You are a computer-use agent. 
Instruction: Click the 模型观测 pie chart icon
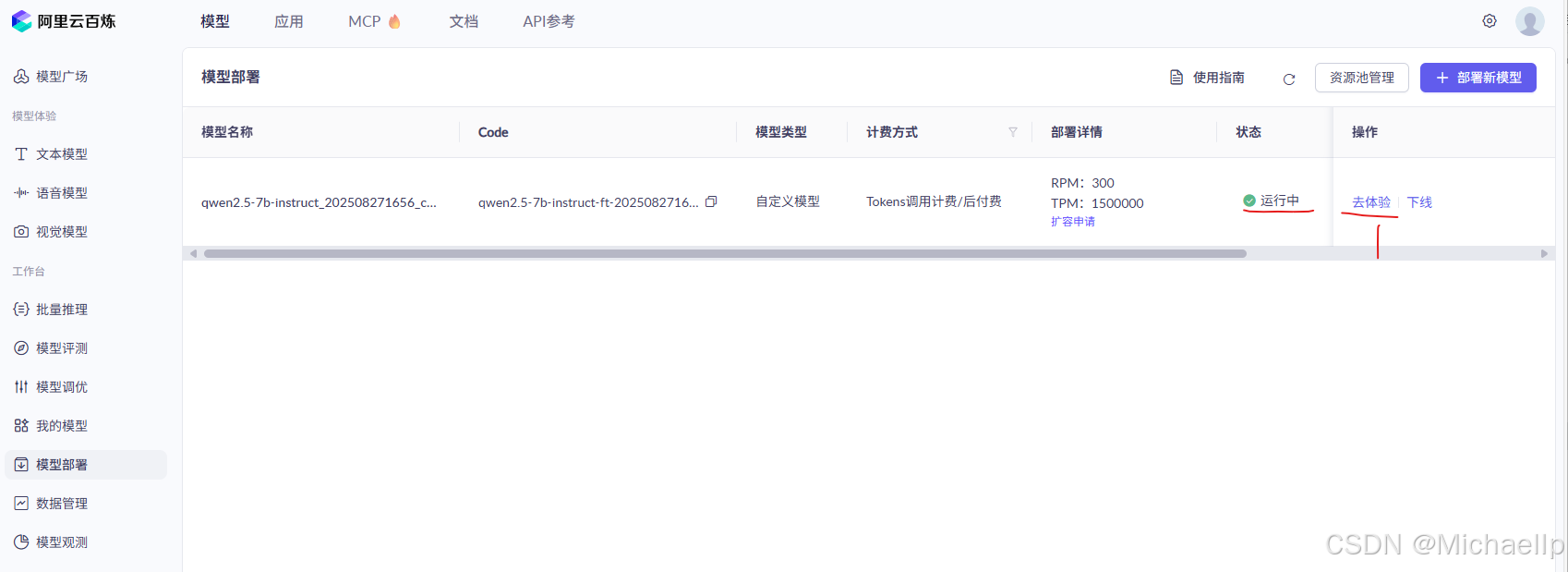click(21, 542)
